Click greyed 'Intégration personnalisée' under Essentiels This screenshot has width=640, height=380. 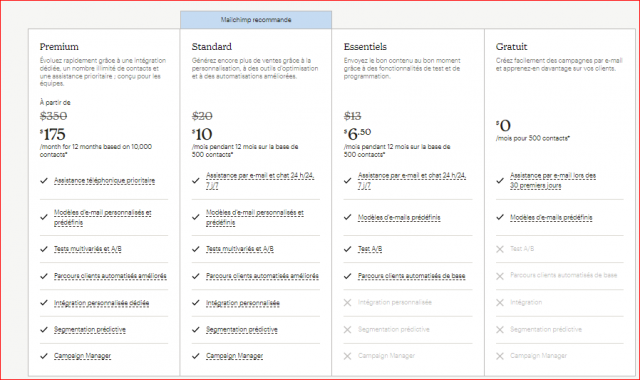395,302
